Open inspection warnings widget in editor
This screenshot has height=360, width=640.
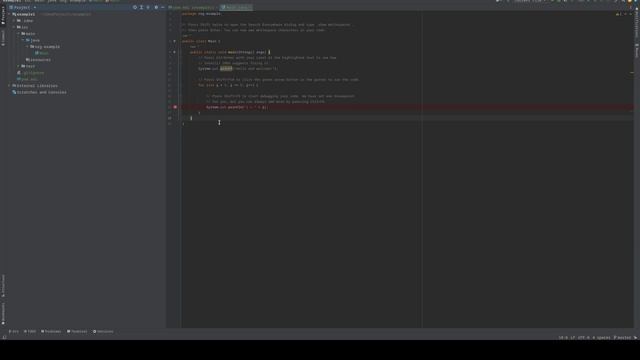(x=619, y=14)
